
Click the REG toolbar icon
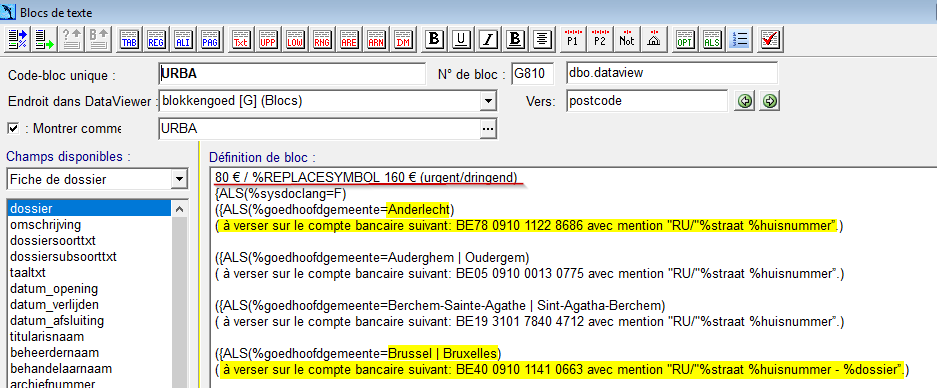click(x=156, y=39)
